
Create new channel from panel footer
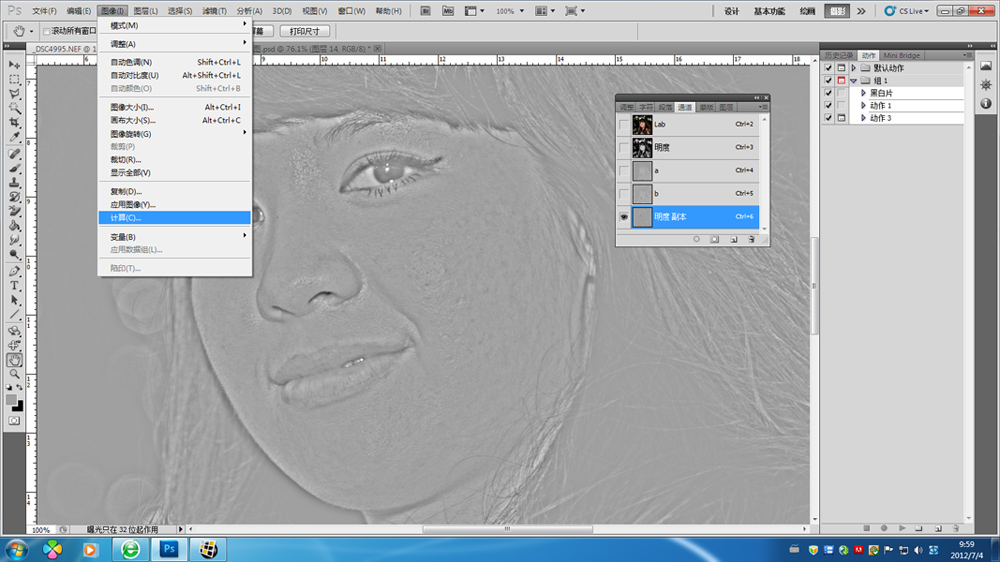coord(733,240)
